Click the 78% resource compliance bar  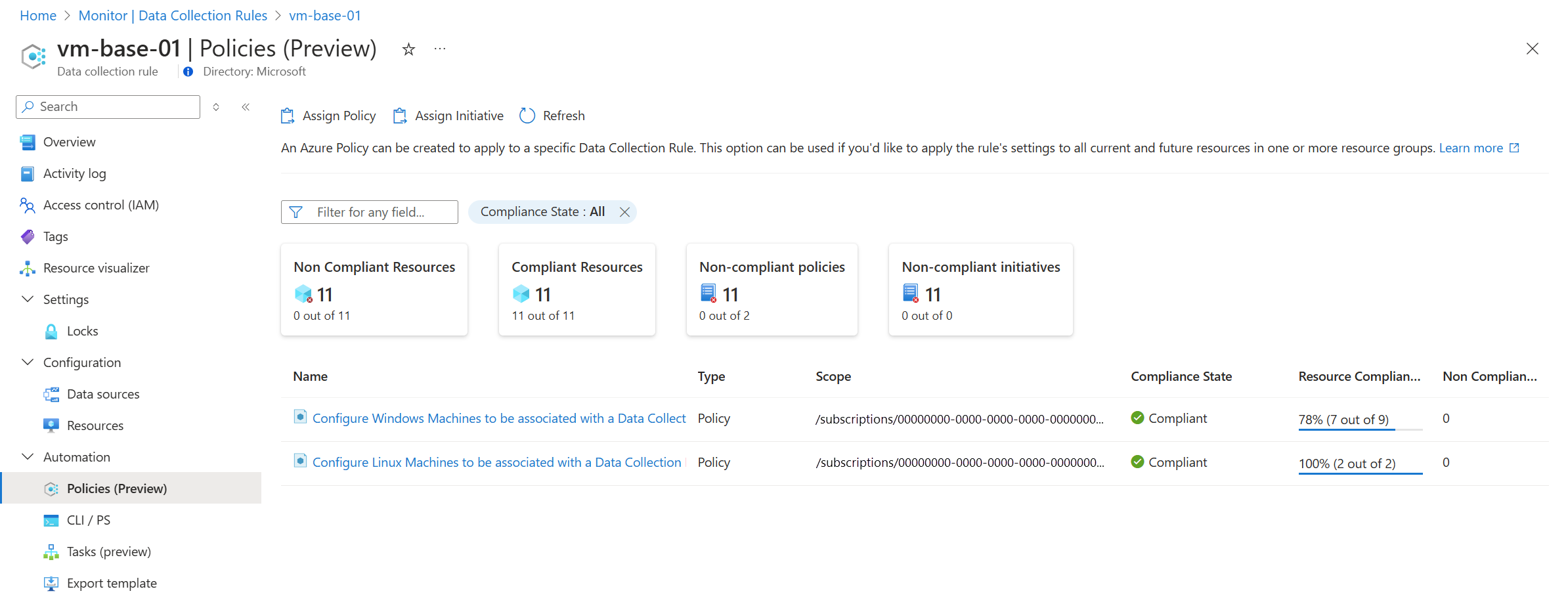tap(1359, 420)
